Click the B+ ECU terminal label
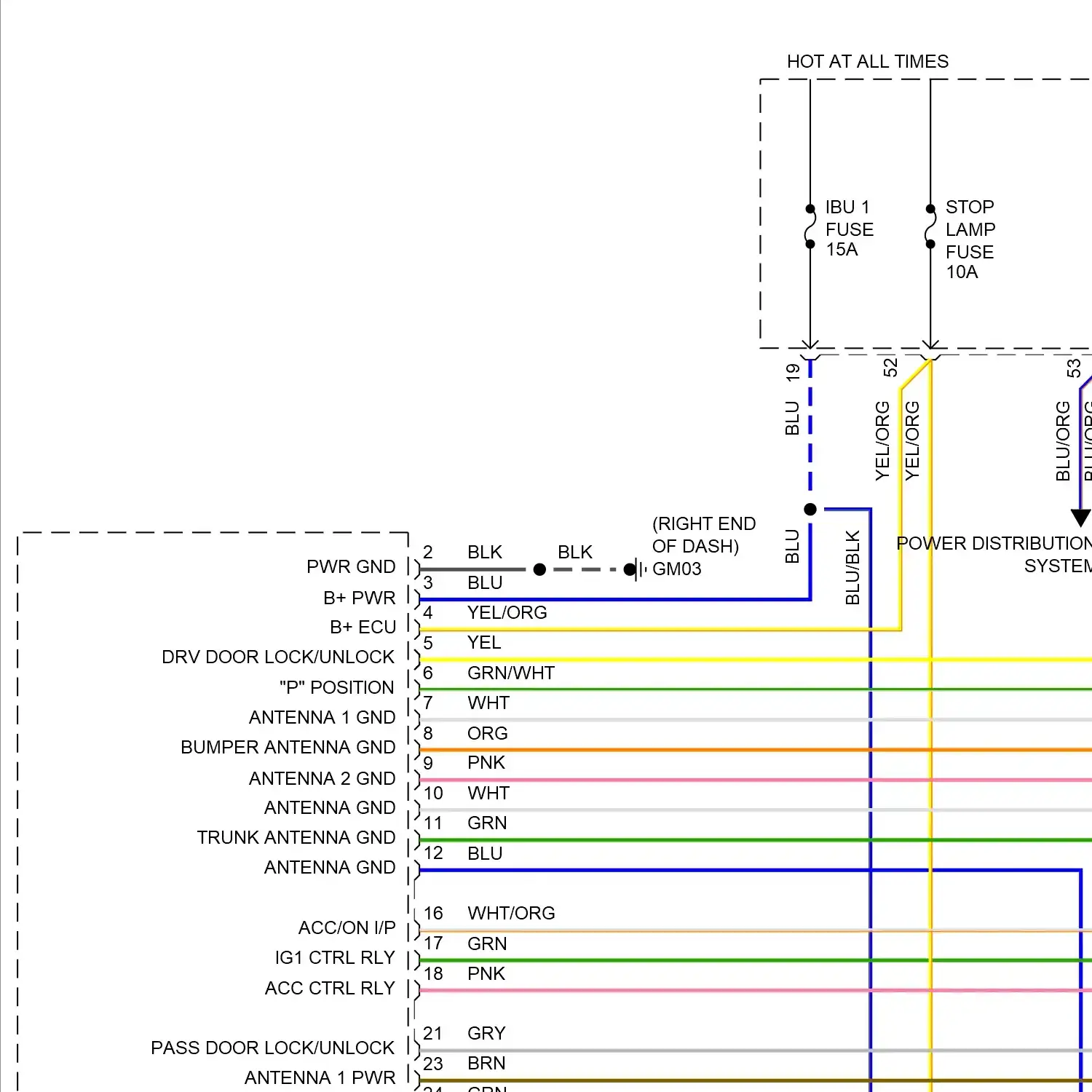The width and height of the screenshot is (1092, 1092). [x=363, y=628]
